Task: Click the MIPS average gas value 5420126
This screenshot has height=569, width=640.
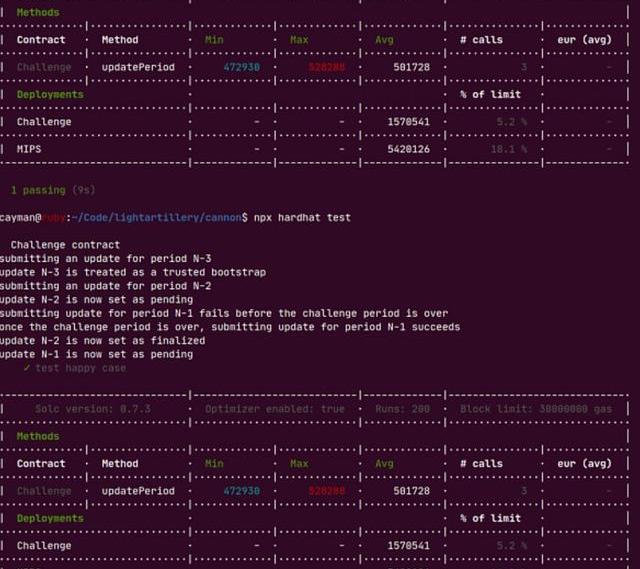Action: click(408, 149)
